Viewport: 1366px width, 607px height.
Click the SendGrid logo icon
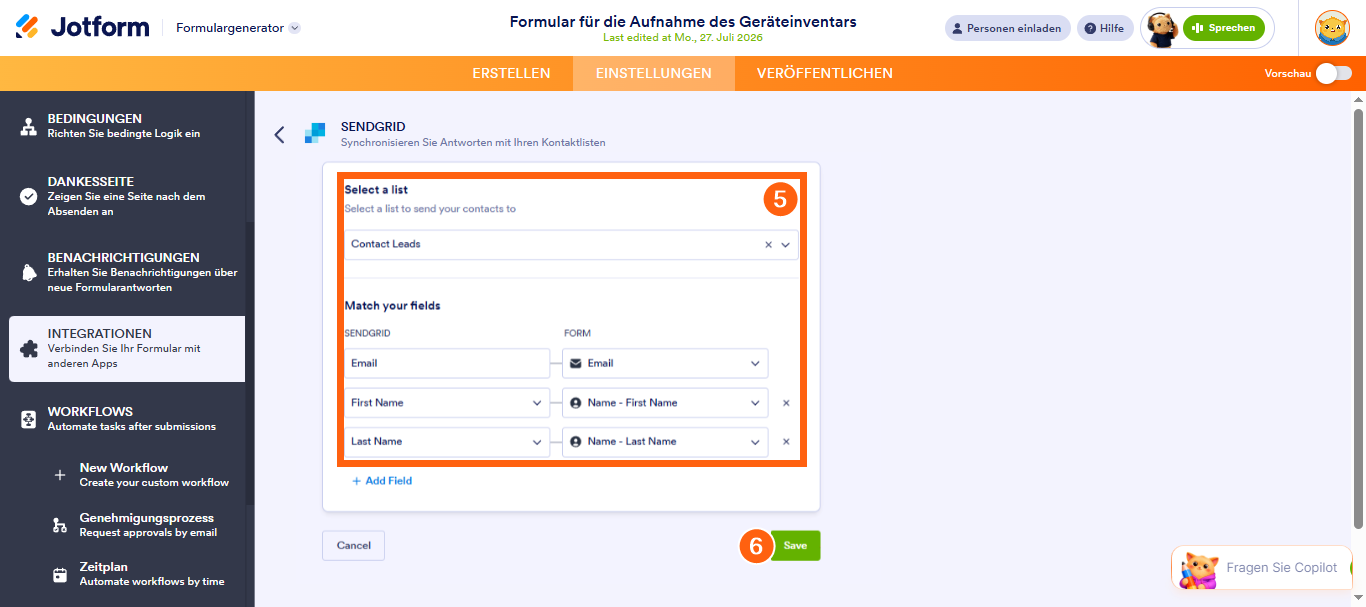(315, 133)
